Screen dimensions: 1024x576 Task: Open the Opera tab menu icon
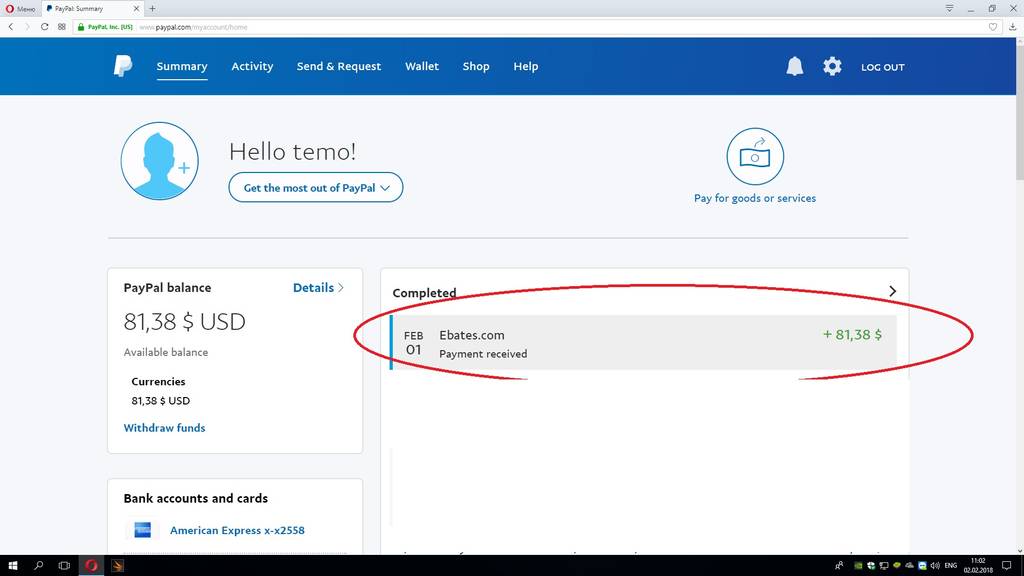[x=950, y=8]
